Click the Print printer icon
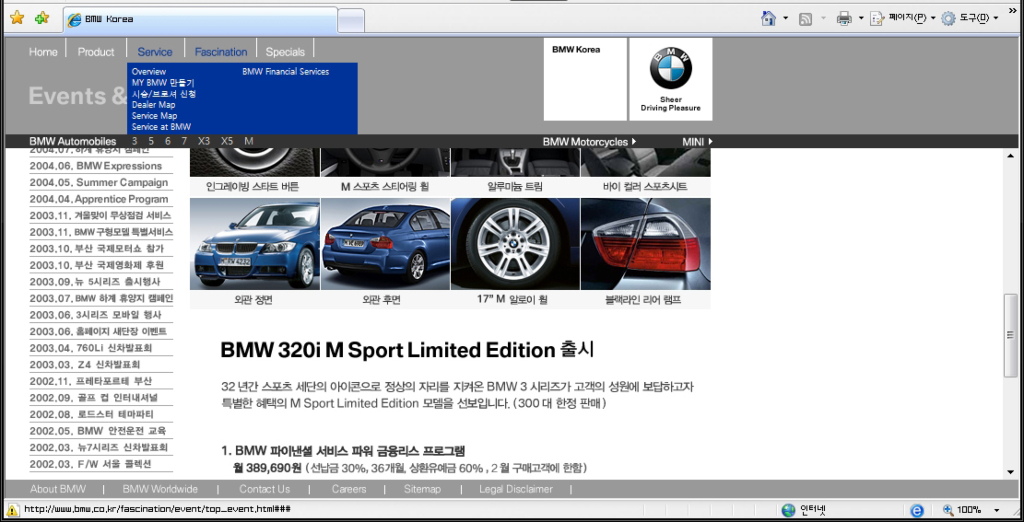 click(x=844, y=18)
